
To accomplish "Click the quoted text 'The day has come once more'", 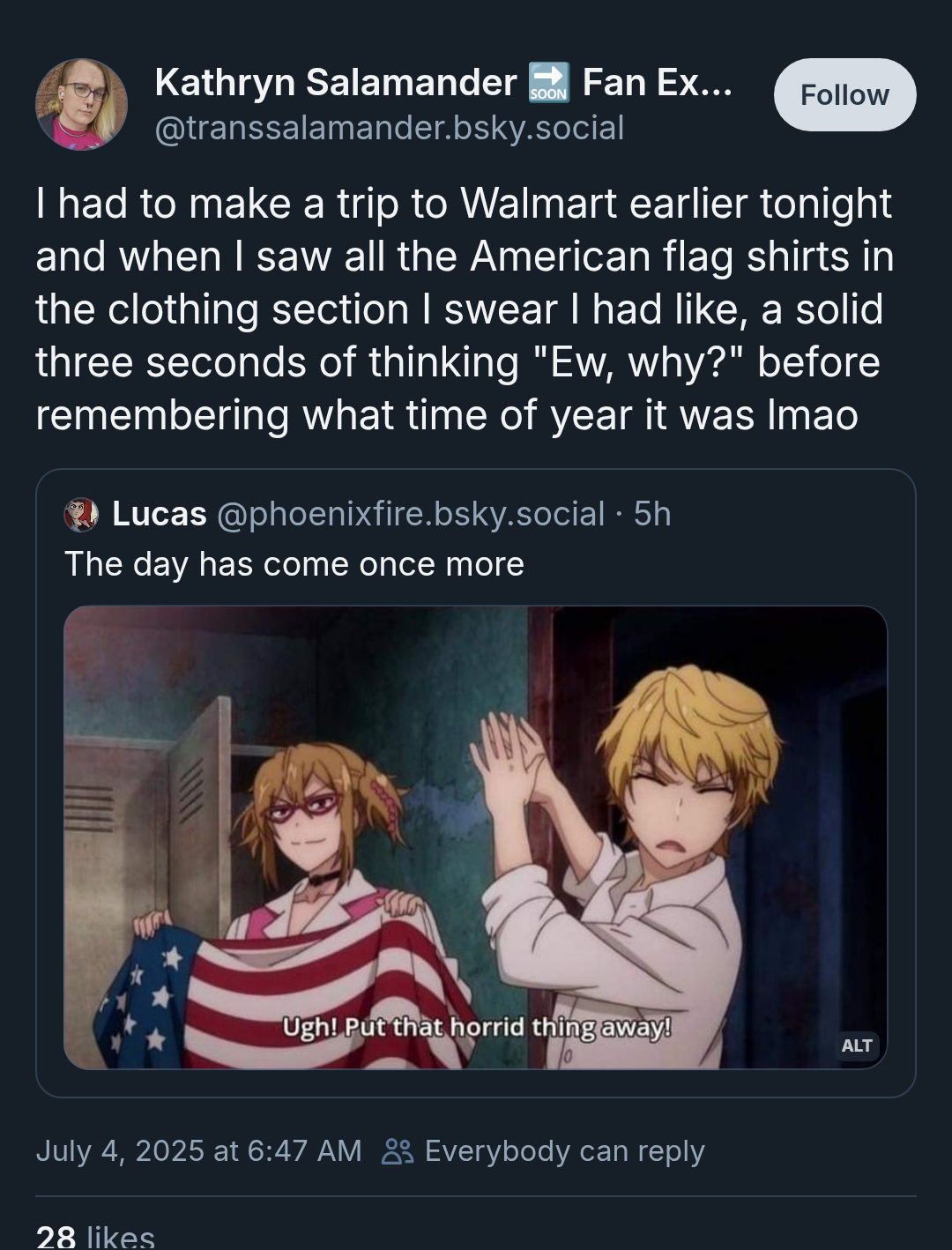I will pyautogui.click(x=294, y=564).
